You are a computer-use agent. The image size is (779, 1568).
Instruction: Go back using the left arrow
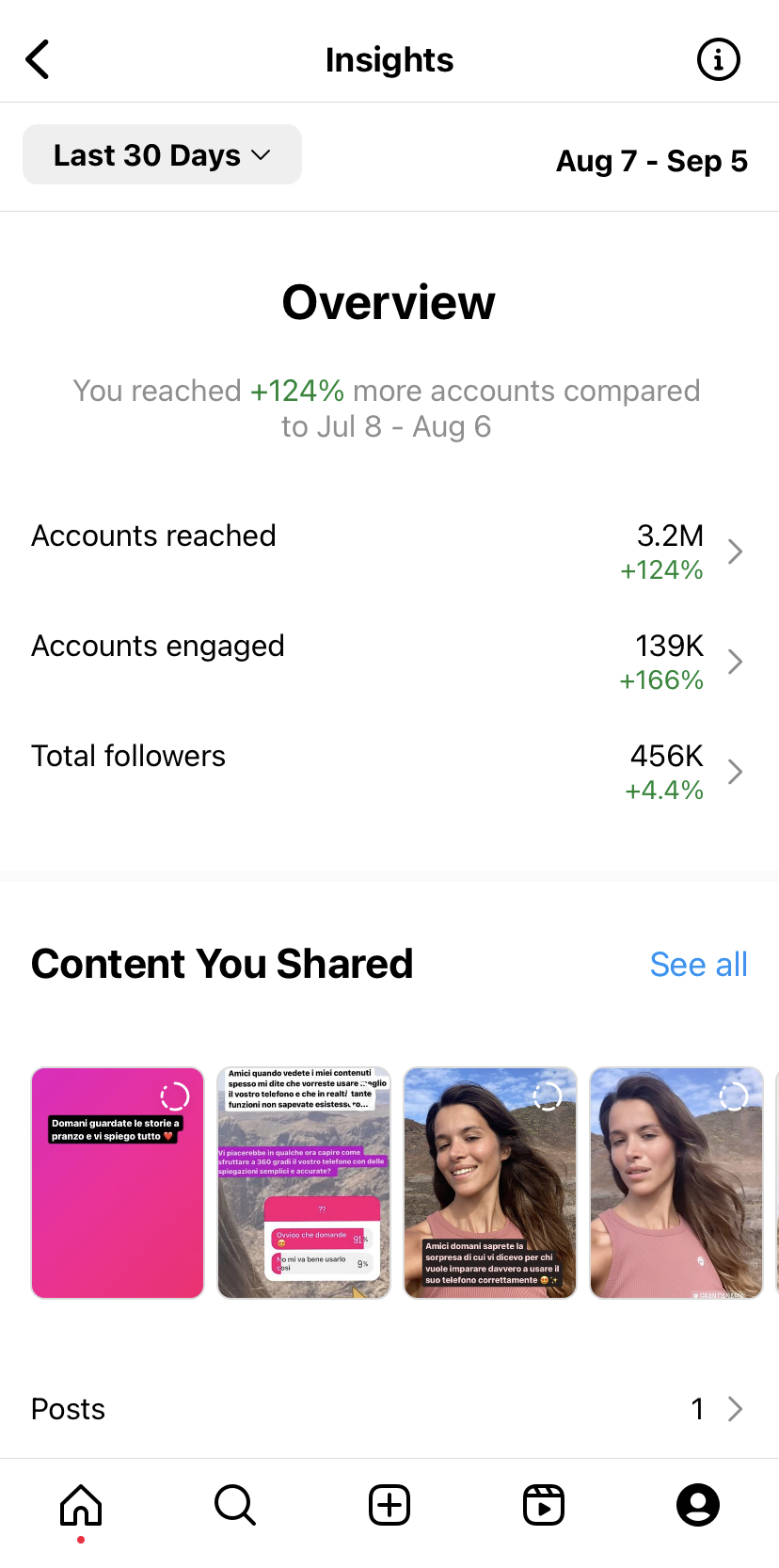tap(38, 60)
